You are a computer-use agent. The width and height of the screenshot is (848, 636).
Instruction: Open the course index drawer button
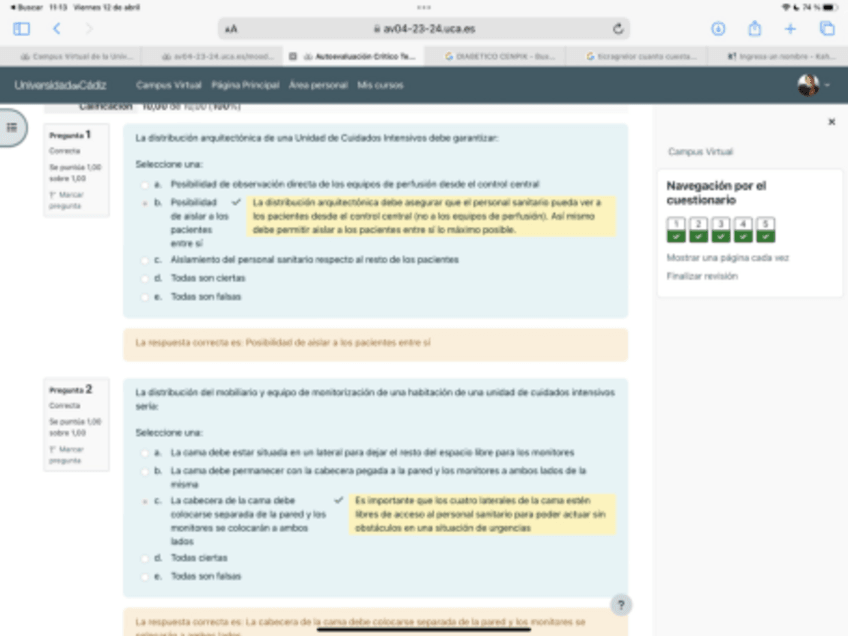pos(12,128)
